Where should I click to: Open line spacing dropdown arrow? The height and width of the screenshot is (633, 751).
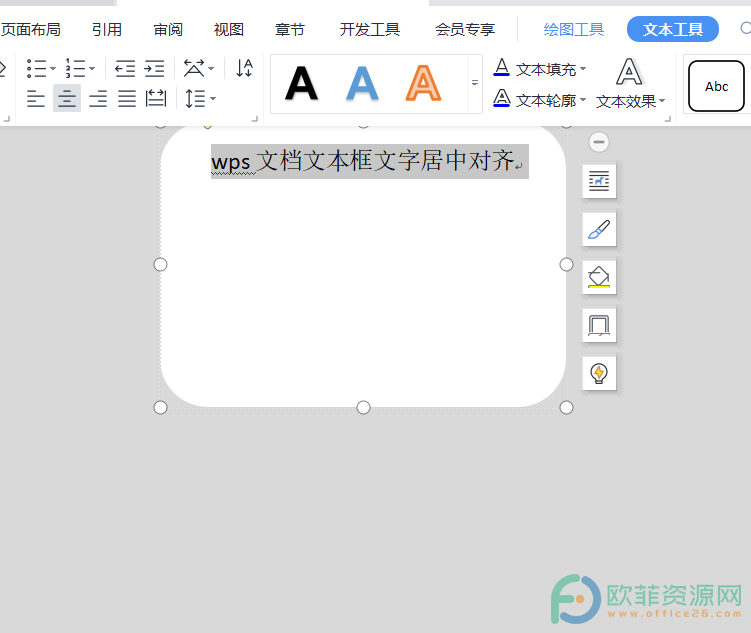(x=213, y=99)
